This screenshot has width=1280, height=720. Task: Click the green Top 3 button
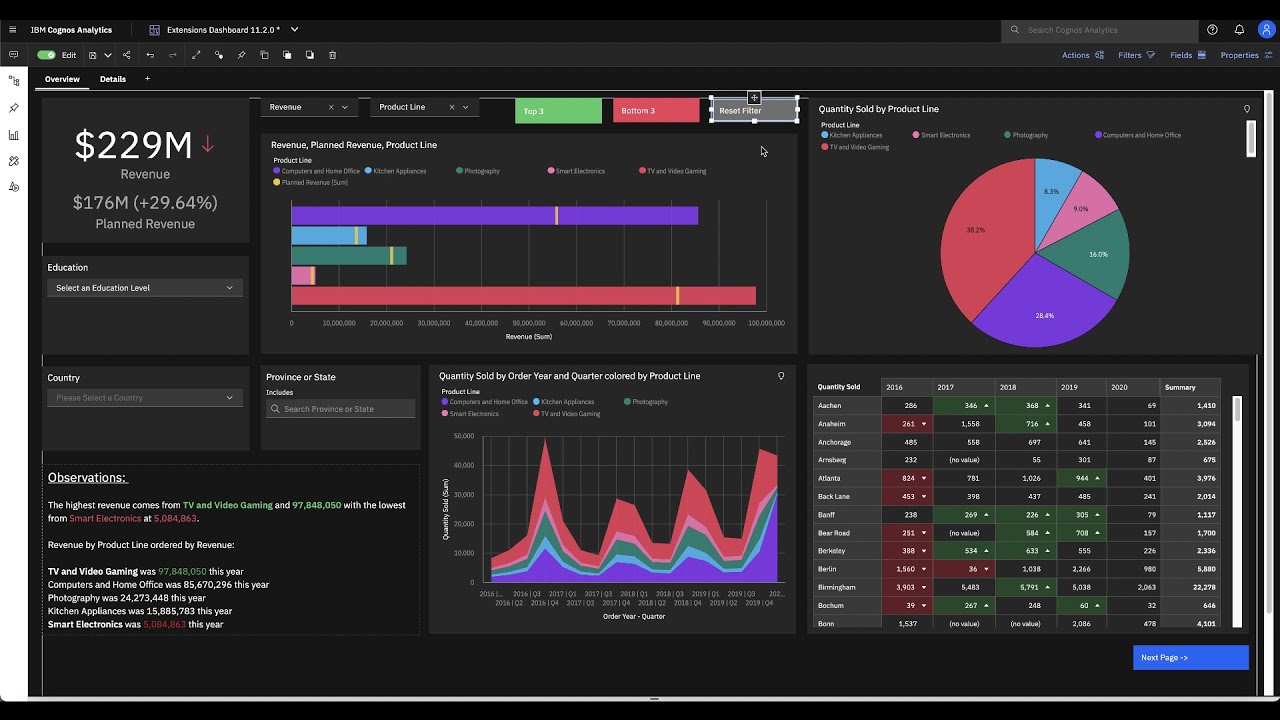[558, 111]
